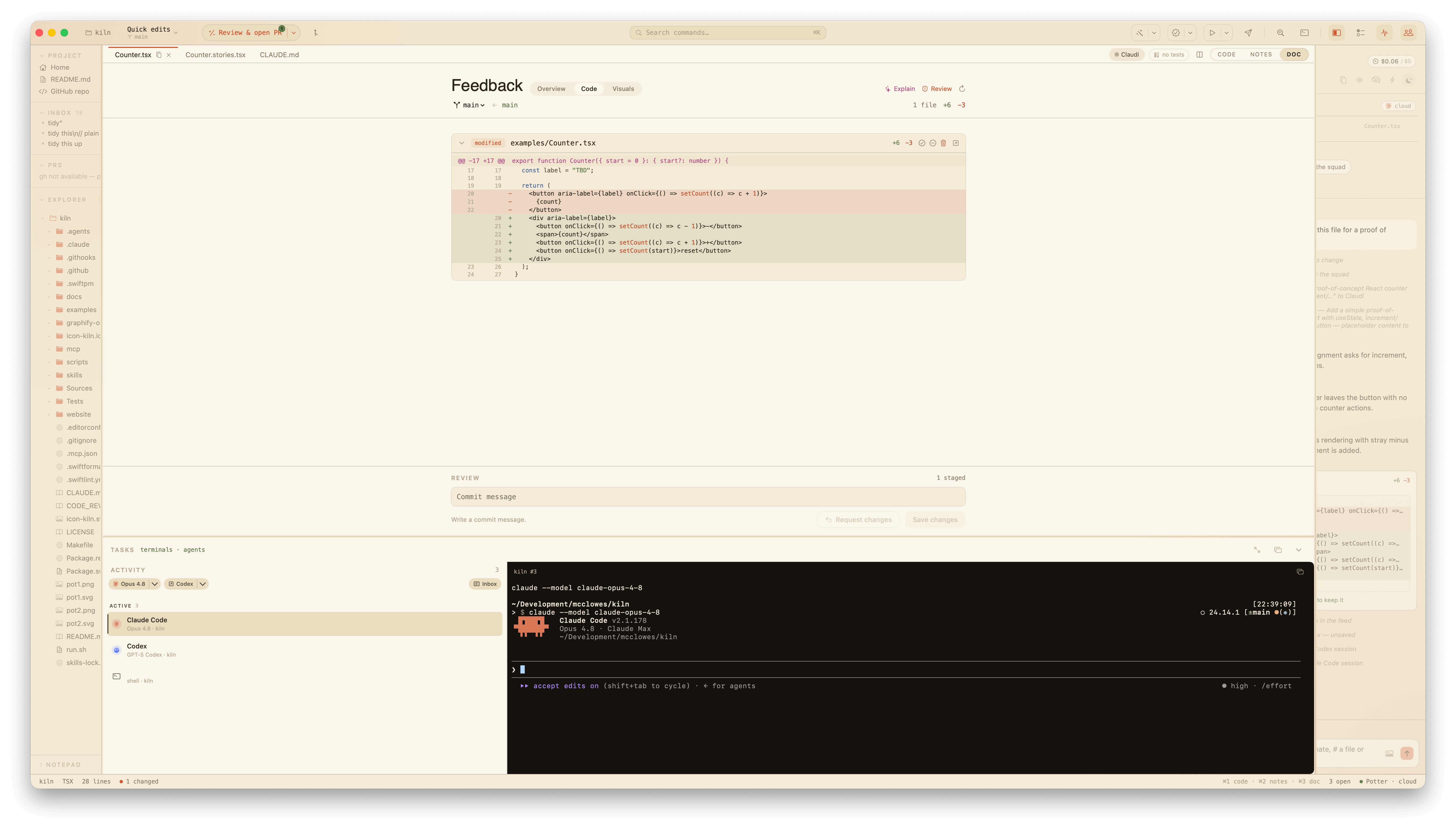Viewport: 1456px width, 829px height.
Task: Switch to the CLAUDE.md tab
Action: 279,55
